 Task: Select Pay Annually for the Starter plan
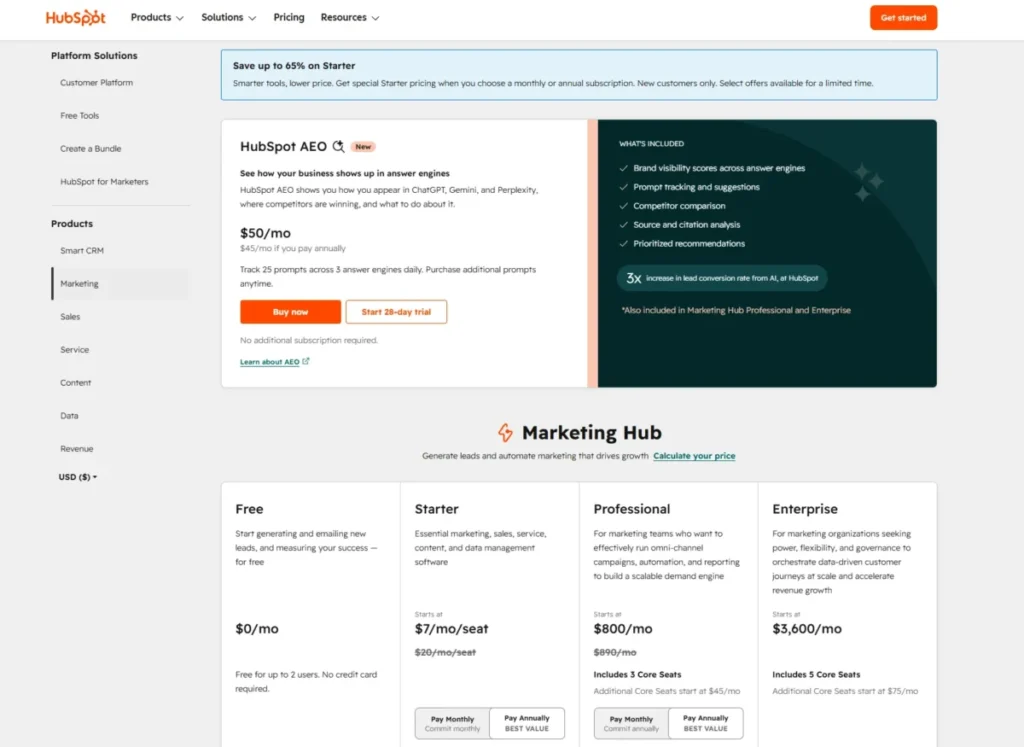[x=527, y=723]
